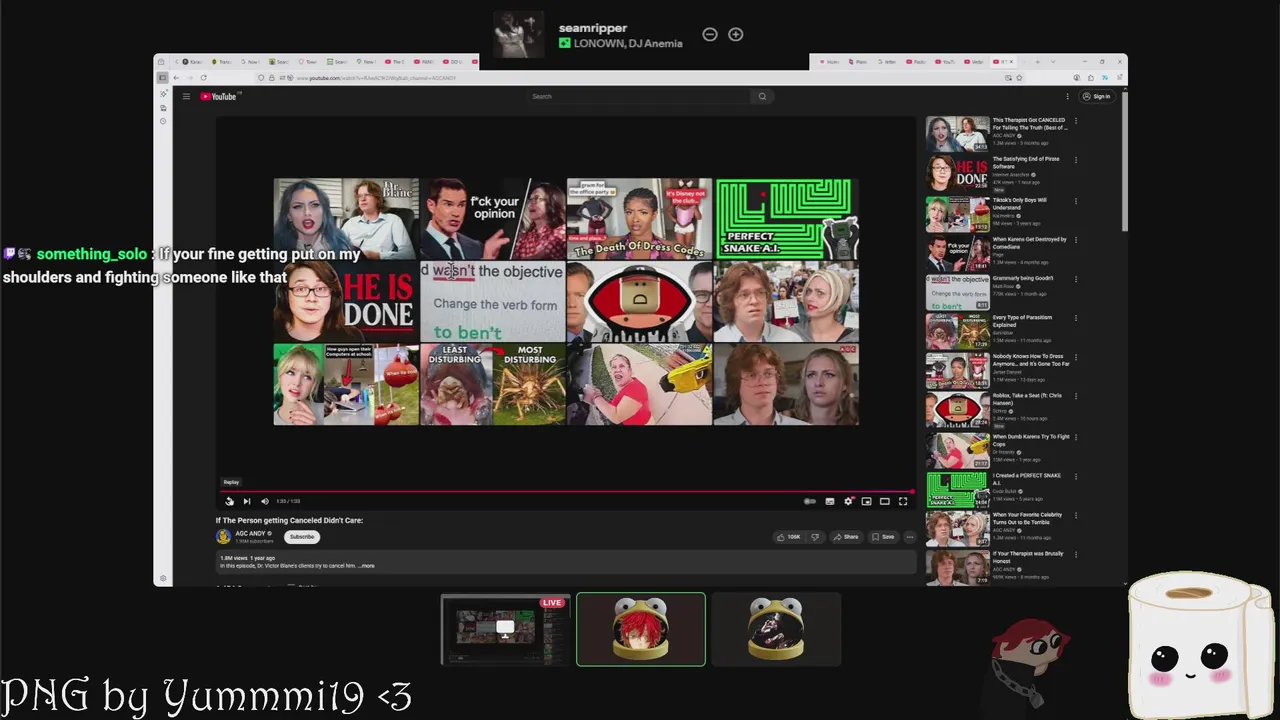Select the dark-haired frog avatar tile
This screenshot has width=1280, height=720.
tap(776, 629)
